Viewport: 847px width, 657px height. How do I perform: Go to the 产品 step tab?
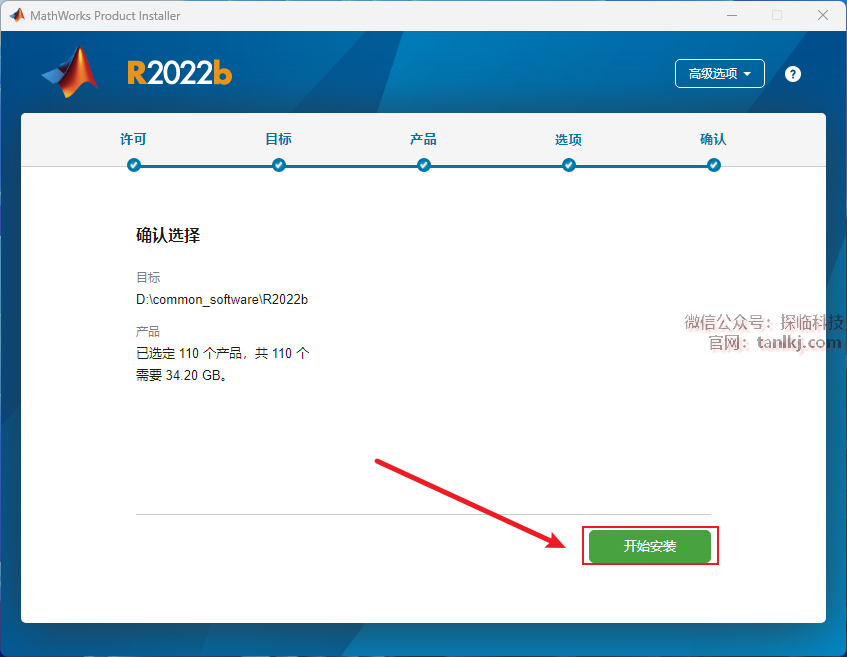[424, 139]
